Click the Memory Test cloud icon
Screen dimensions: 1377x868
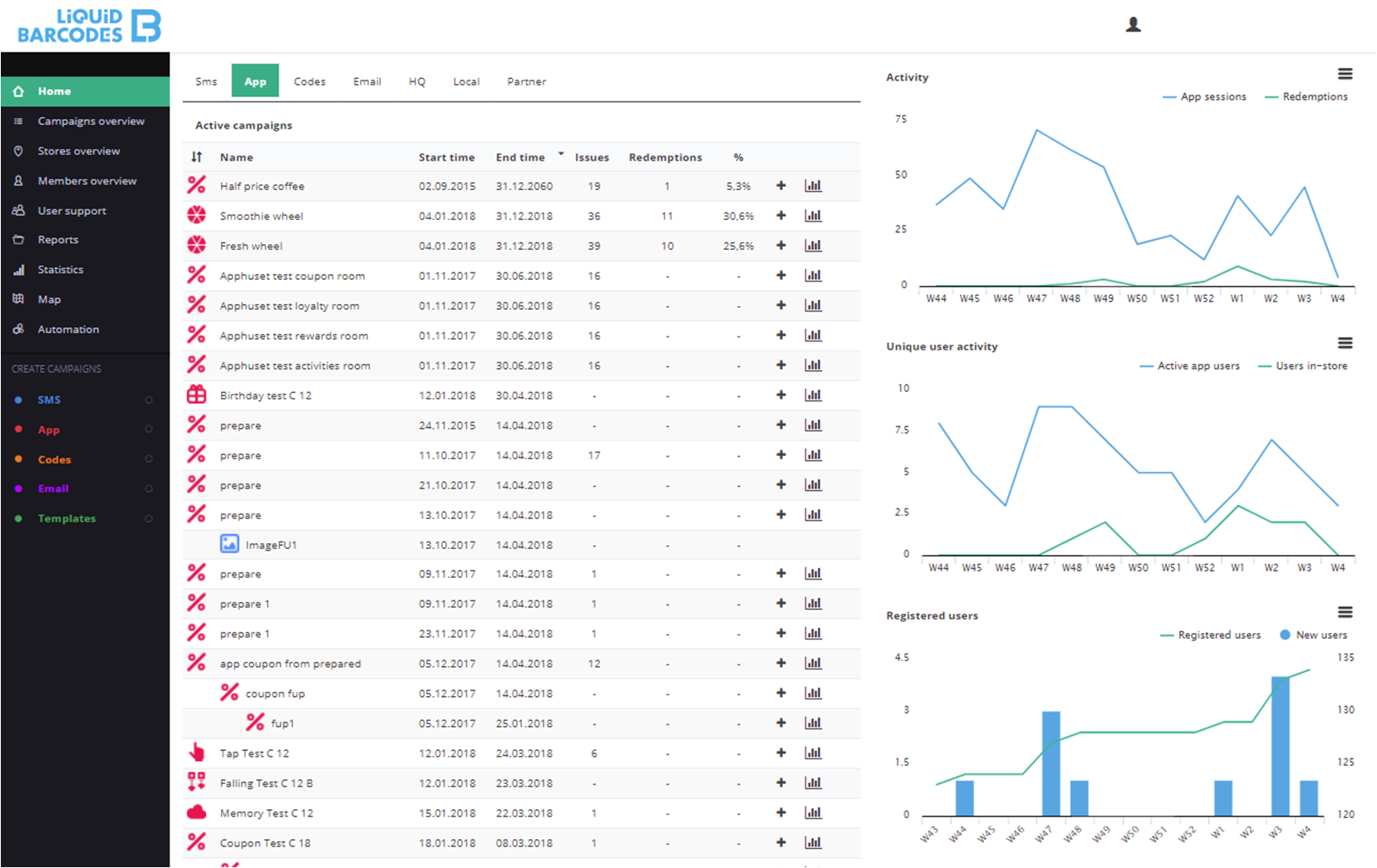click(x=197, y=812)
